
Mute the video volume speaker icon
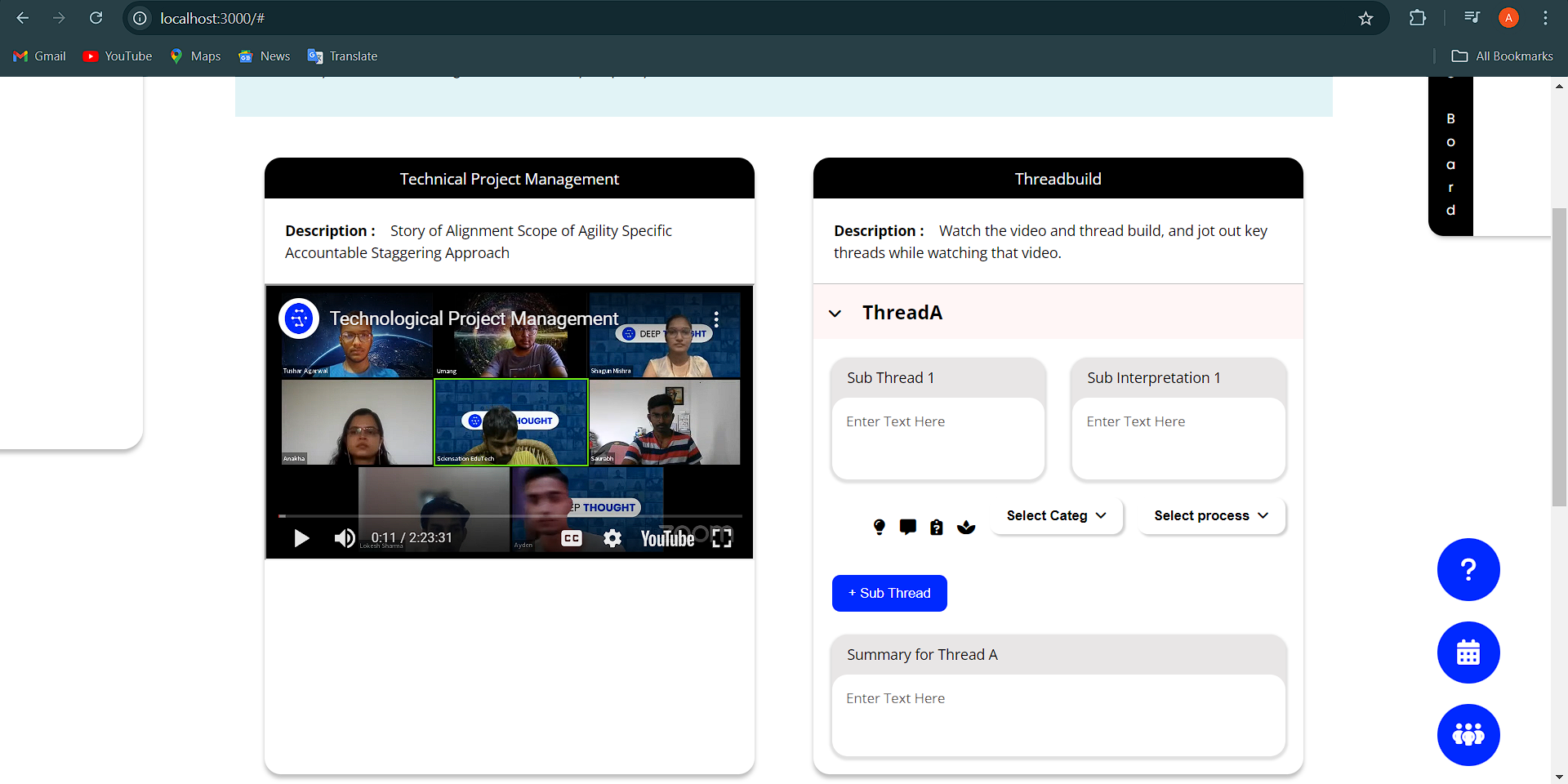[x=345, y=538]
